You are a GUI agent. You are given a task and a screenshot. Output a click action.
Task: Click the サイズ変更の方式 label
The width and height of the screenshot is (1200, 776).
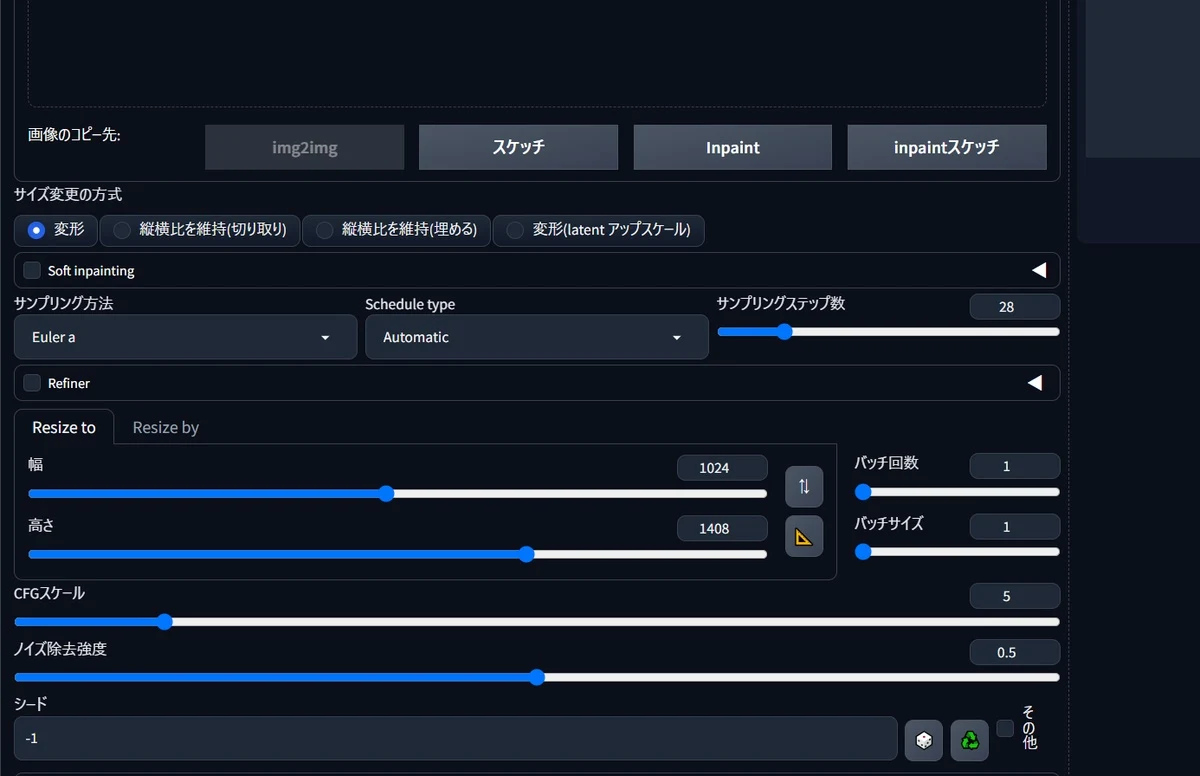click(x=68, y=194)
